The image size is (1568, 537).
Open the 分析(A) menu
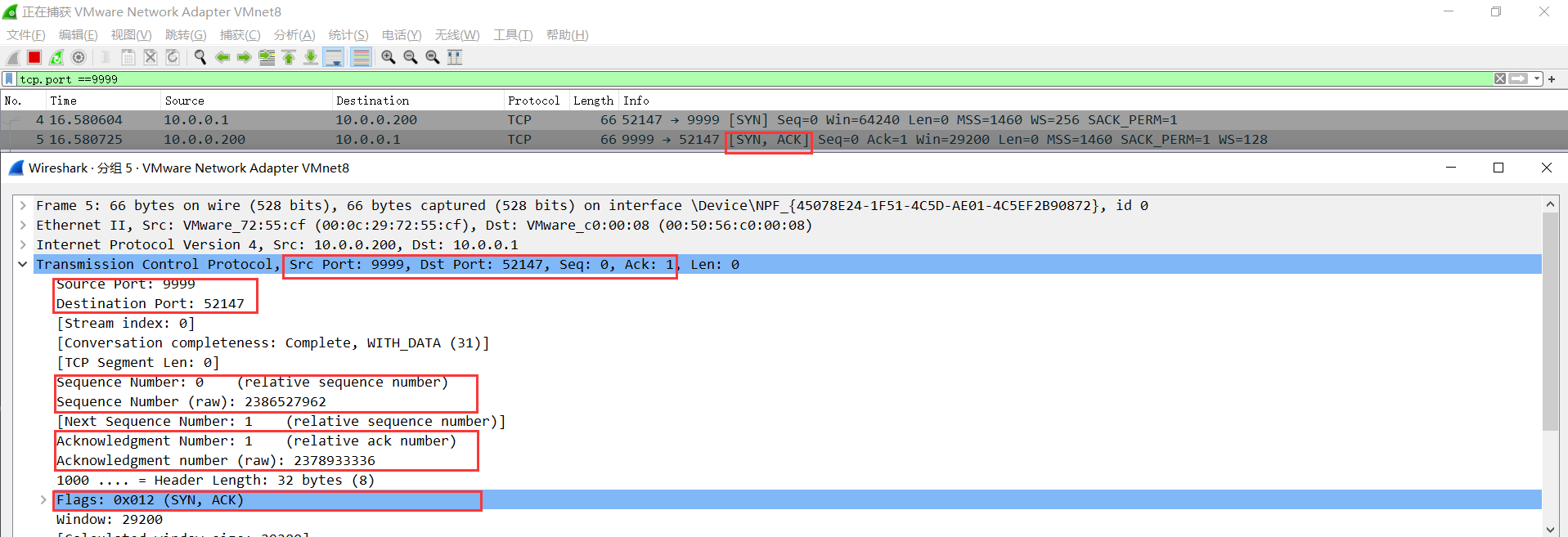(x=294, y=35)
